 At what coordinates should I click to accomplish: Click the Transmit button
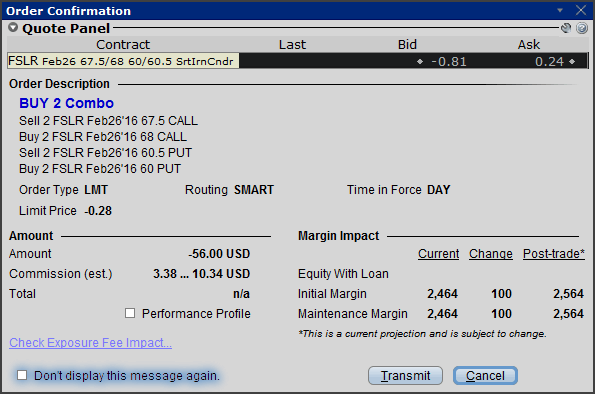405,376
